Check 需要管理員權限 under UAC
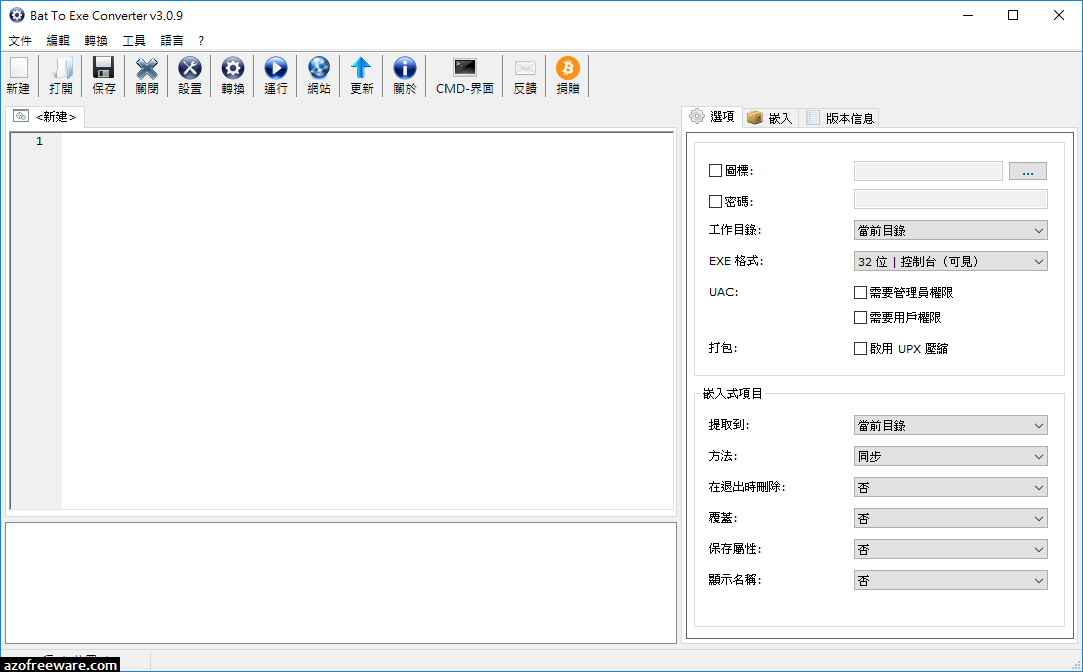This screenshot has width=1083, height=672. pyautogui.click(x=860, y=293)
